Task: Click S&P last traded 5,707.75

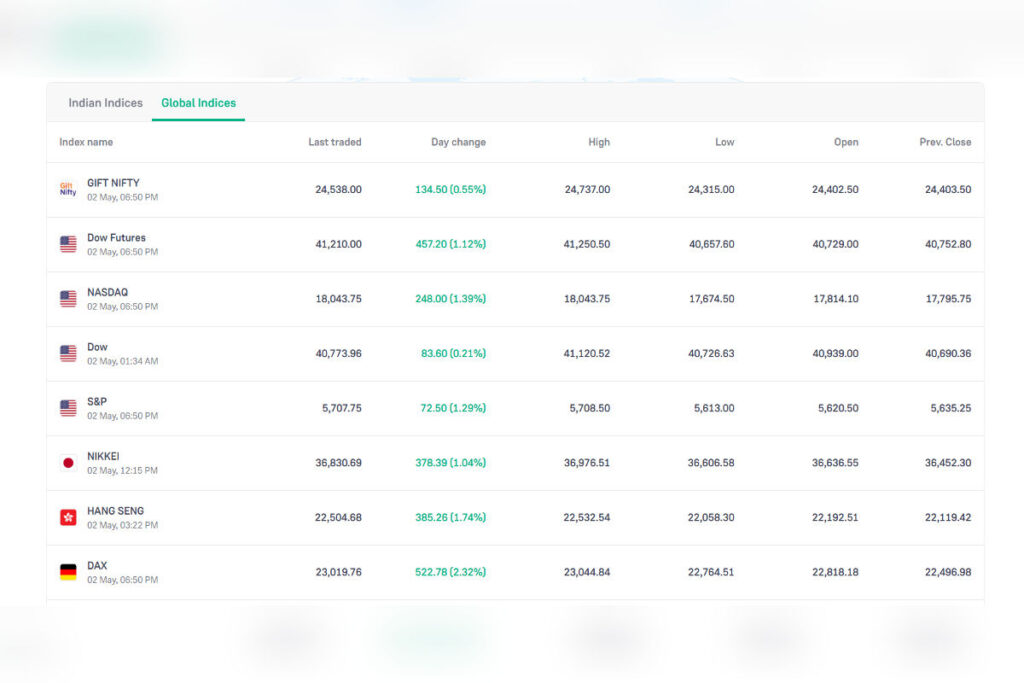Action: (342, 408)
